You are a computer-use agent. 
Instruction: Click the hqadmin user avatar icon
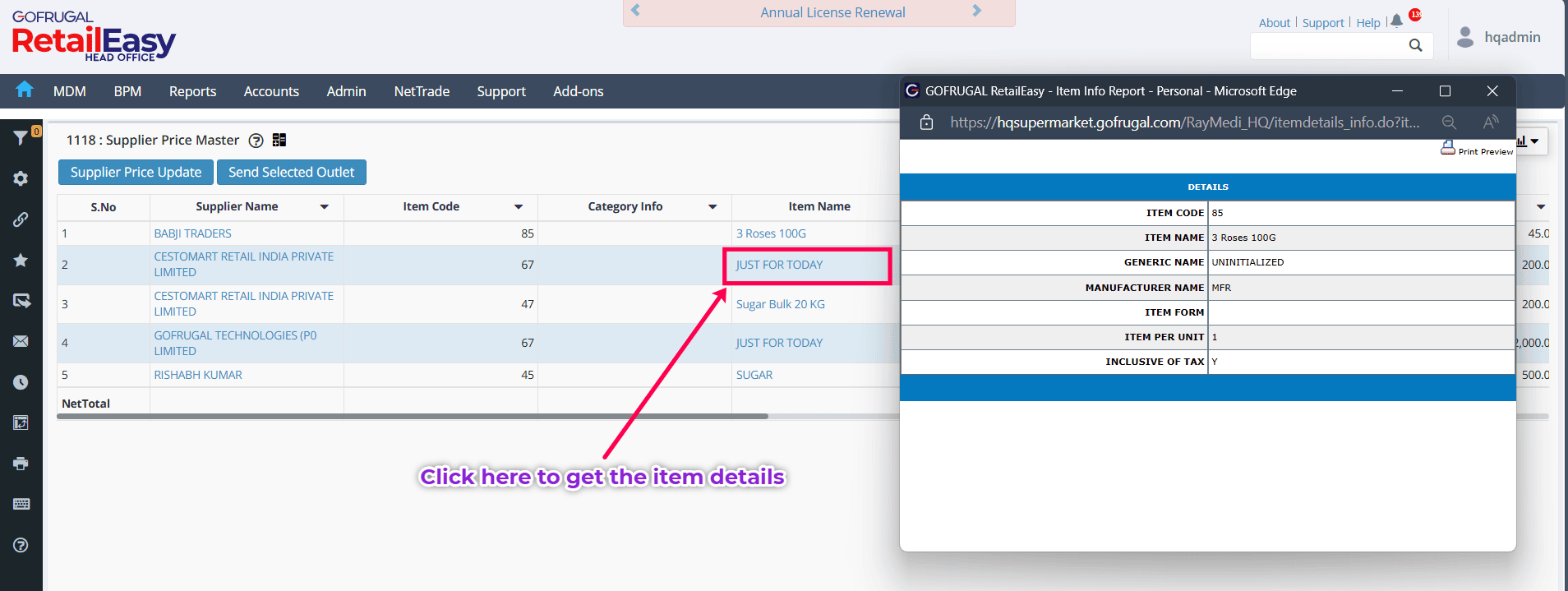tap(1464, 37)
